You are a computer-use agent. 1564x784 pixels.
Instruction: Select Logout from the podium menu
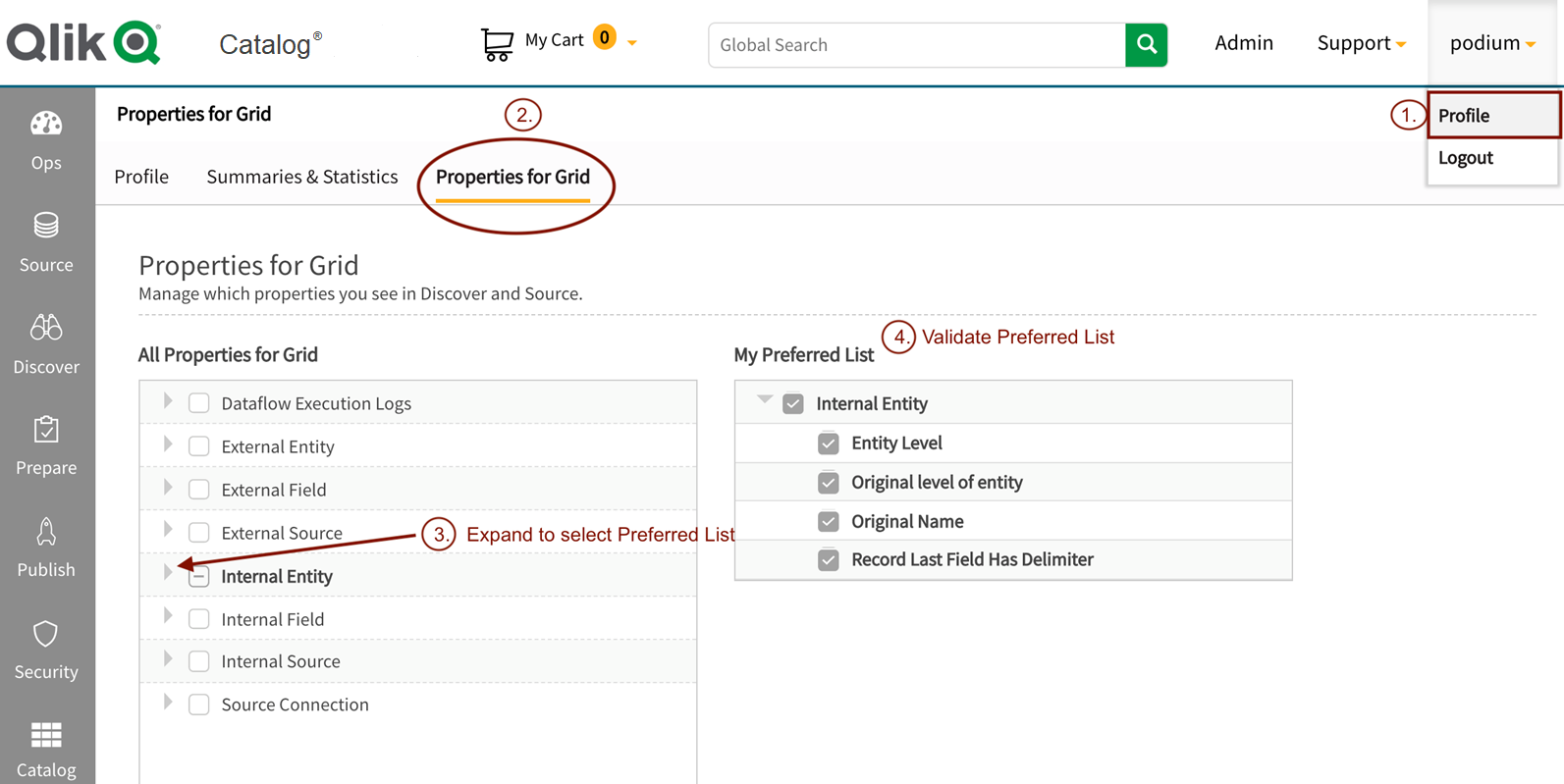[1465, 158]
